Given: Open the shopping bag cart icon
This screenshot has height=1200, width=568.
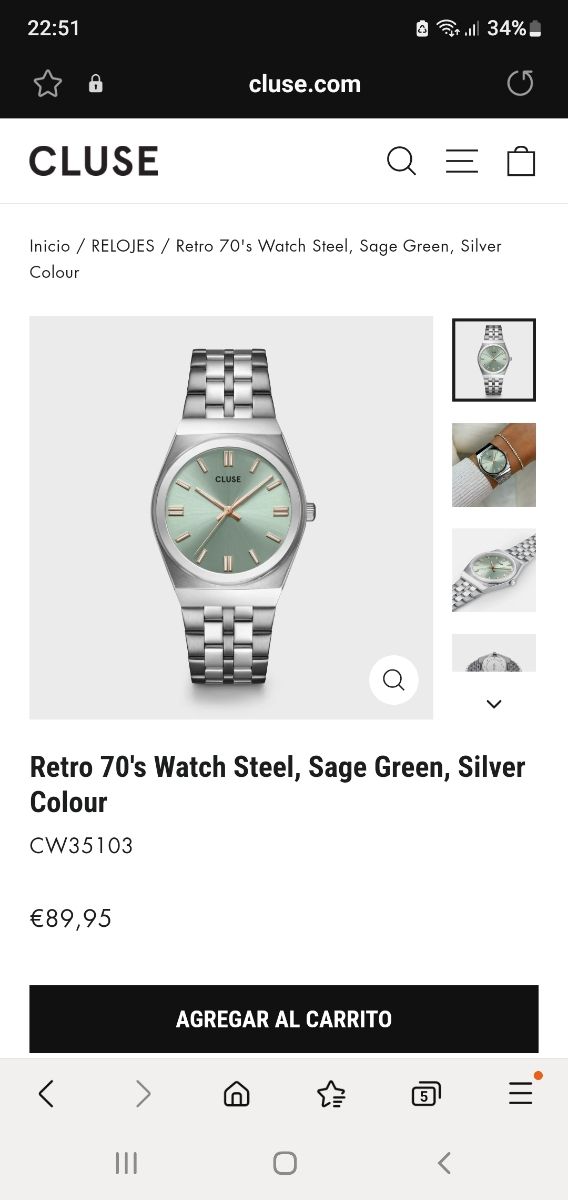Looking at the screenshot, I should tap(521, 161).
